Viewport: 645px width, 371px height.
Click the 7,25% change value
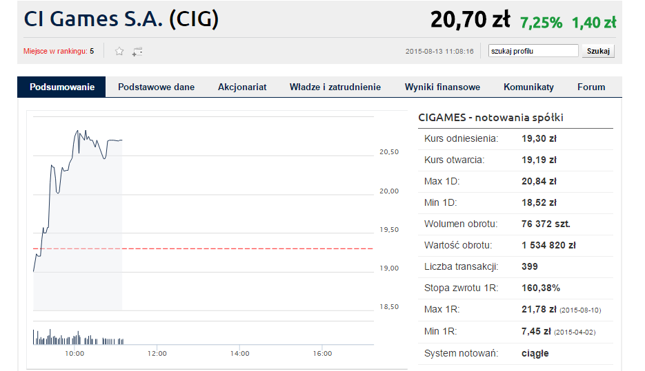[541, 23]
